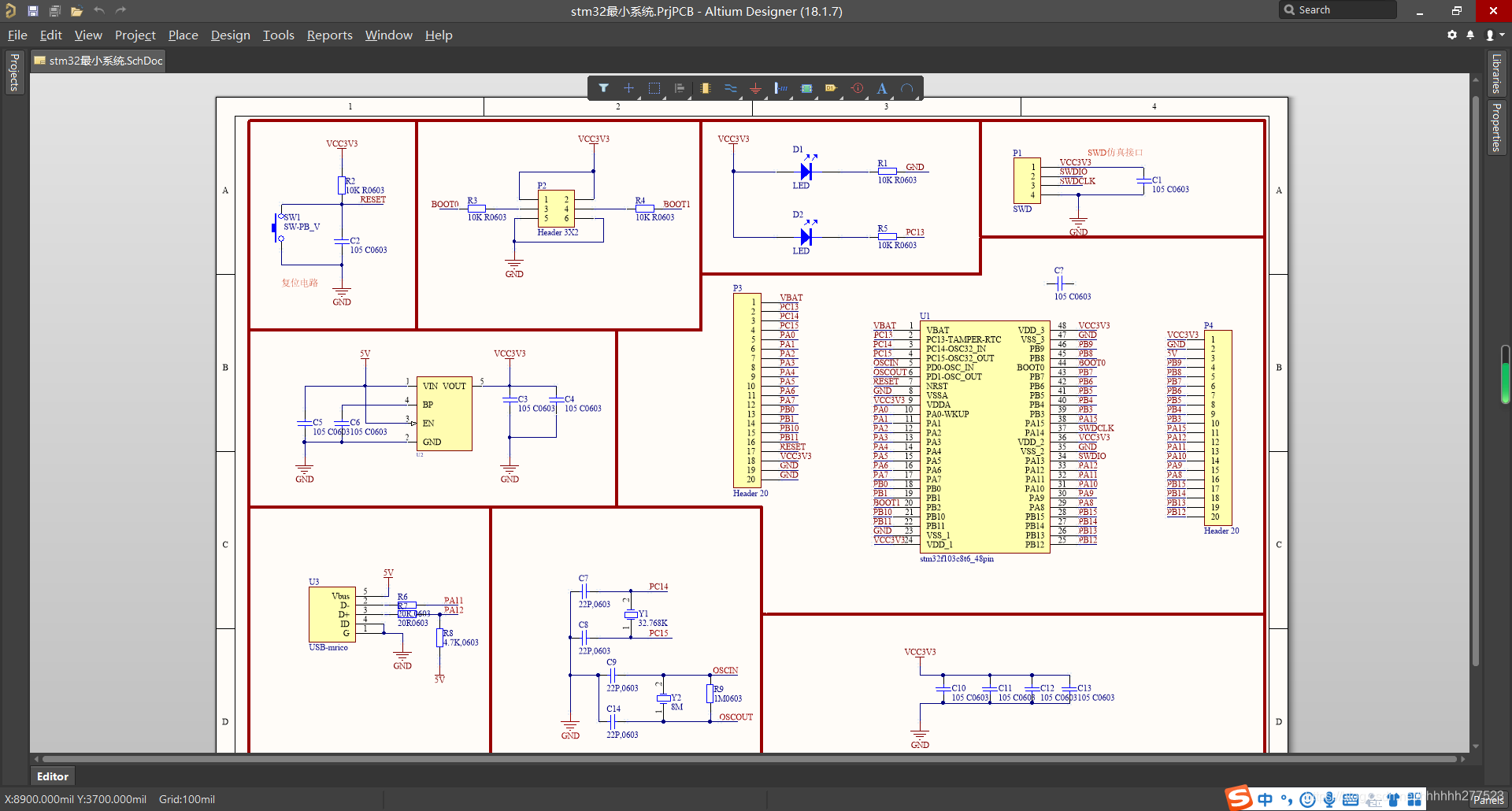1512x811 pixels.
Task: Open the Properties side panel
Action: [x=1496, y=128]
